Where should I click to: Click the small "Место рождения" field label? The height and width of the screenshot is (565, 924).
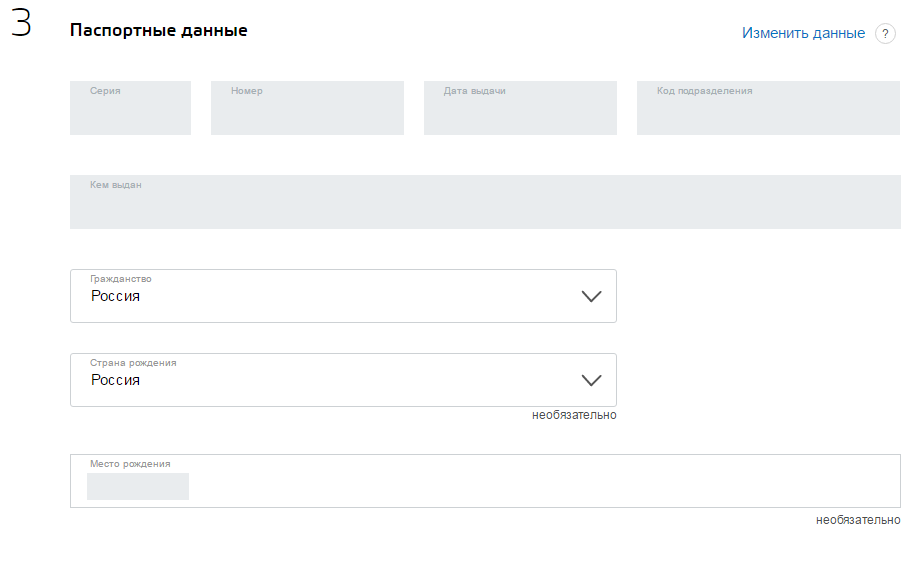pyautogui.click(x=130, y=464)
